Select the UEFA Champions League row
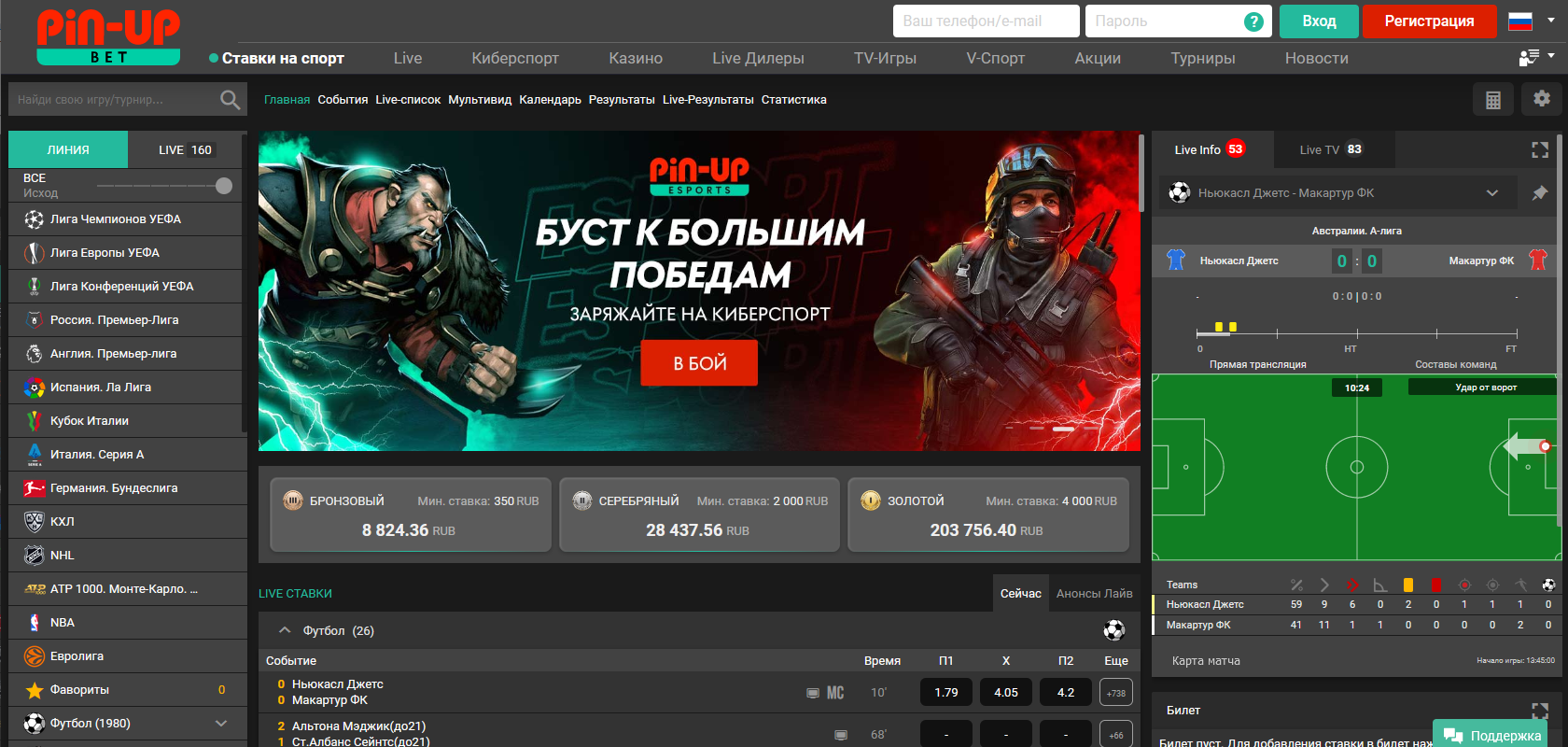This screenshot has width=1568, height=747. pos(128,219)
